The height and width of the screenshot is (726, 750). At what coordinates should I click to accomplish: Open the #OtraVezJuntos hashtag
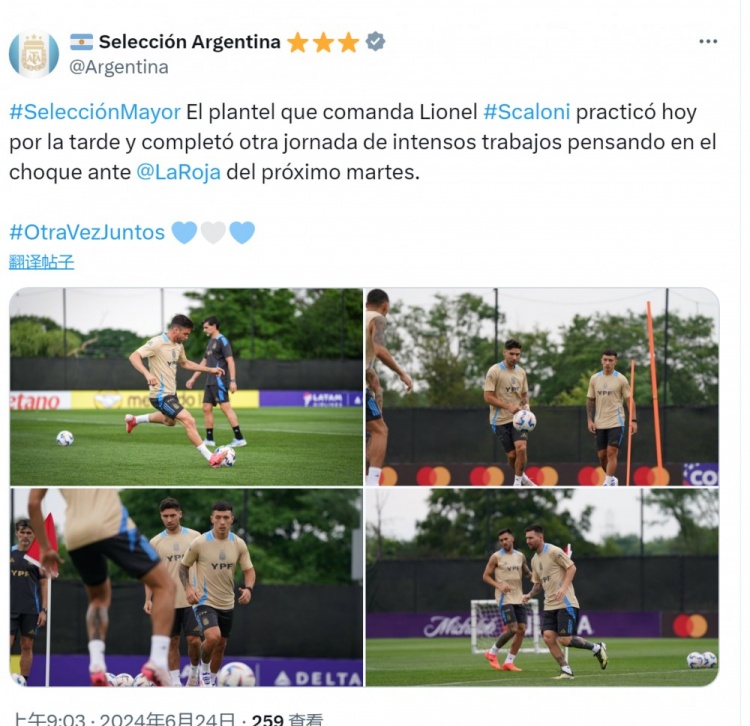[x=87, y=232]
